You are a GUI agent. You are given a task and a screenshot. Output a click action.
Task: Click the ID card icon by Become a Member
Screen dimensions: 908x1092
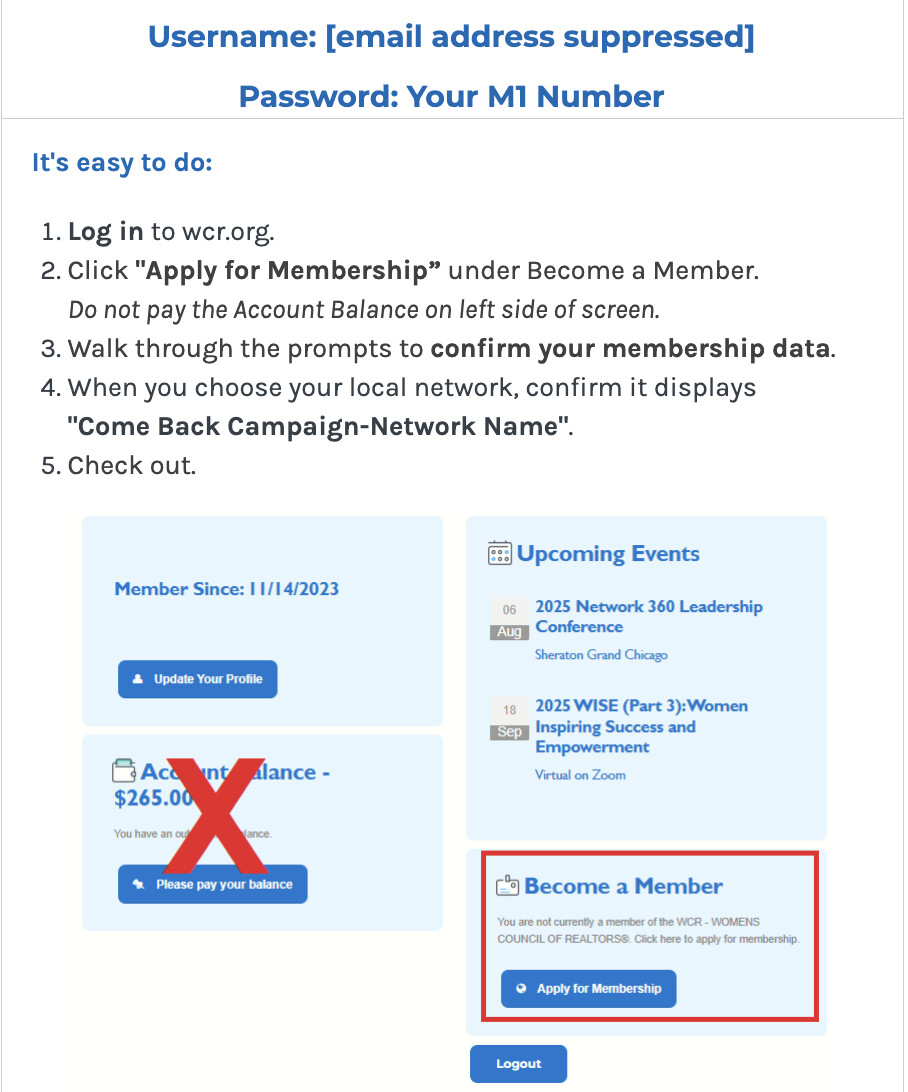point(508,886)
